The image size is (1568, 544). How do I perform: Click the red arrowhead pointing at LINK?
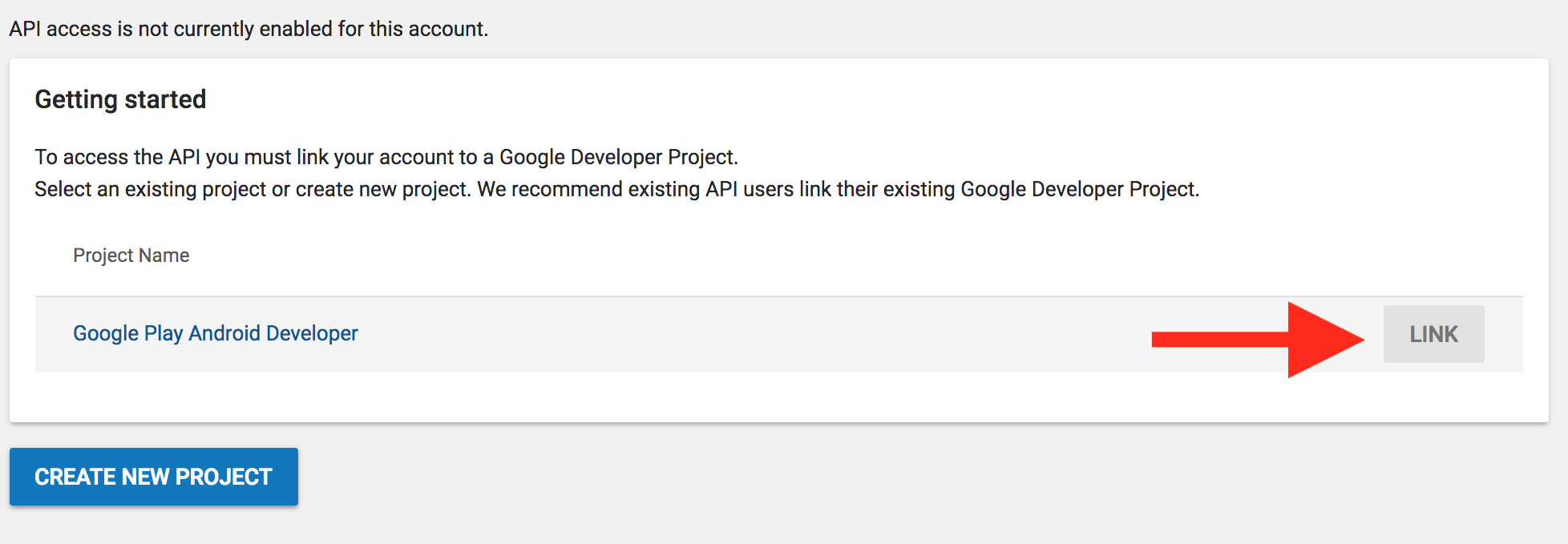pyautogui.click(x=1323, y=339)
